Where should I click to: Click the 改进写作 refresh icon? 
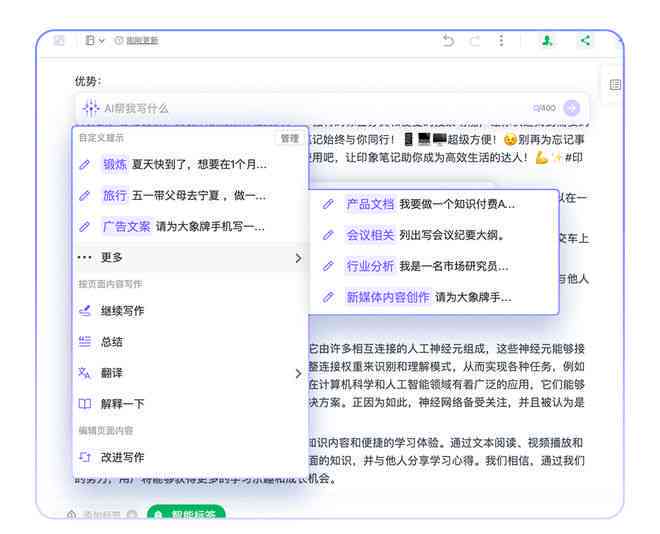[x=85, y=457]
